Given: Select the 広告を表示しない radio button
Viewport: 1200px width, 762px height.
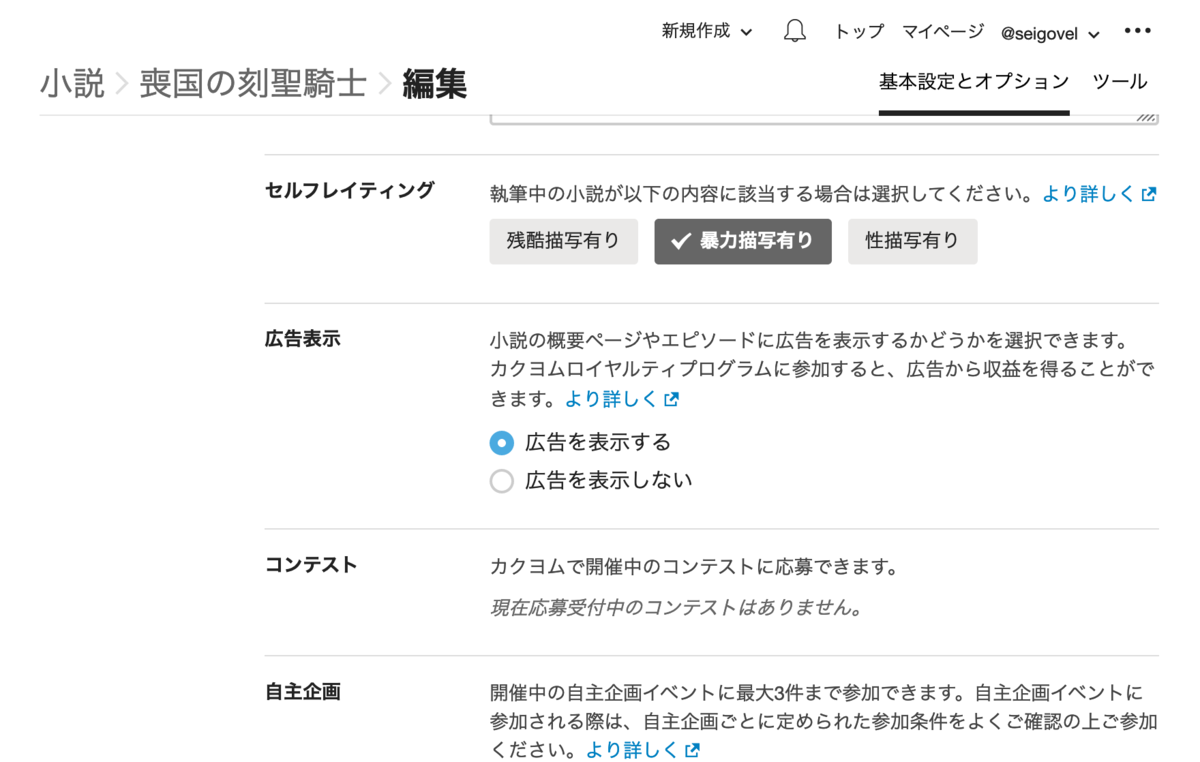Looking at the screenshot, I should click(502, 481).
